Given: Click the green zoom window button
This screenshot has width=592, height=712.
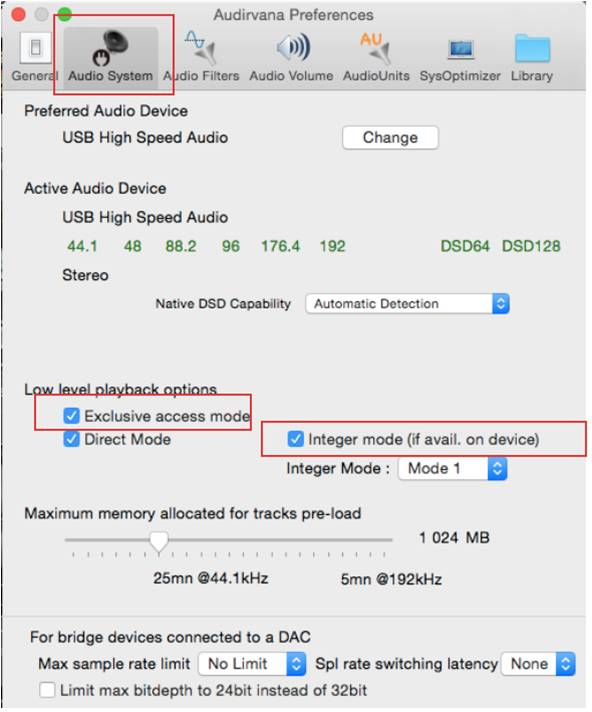Looking at the screenshot, I should pyautogui.click(x=65, y=15).
